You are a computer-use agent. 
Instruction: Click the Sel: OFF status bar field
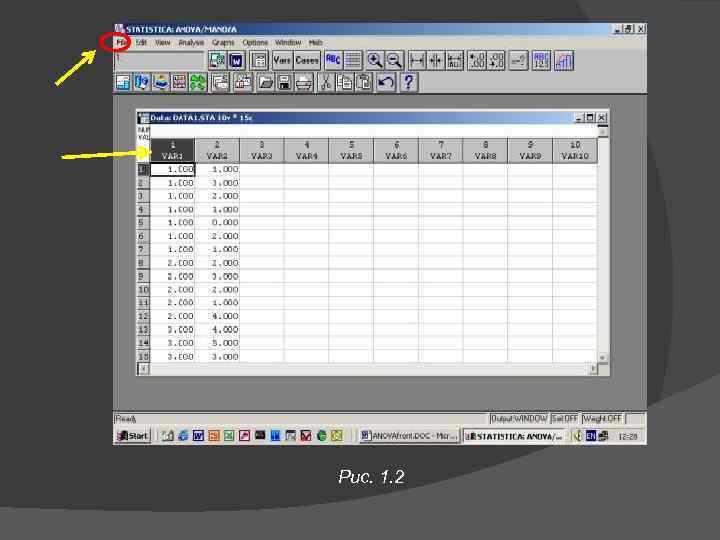[x=564, y=419]
